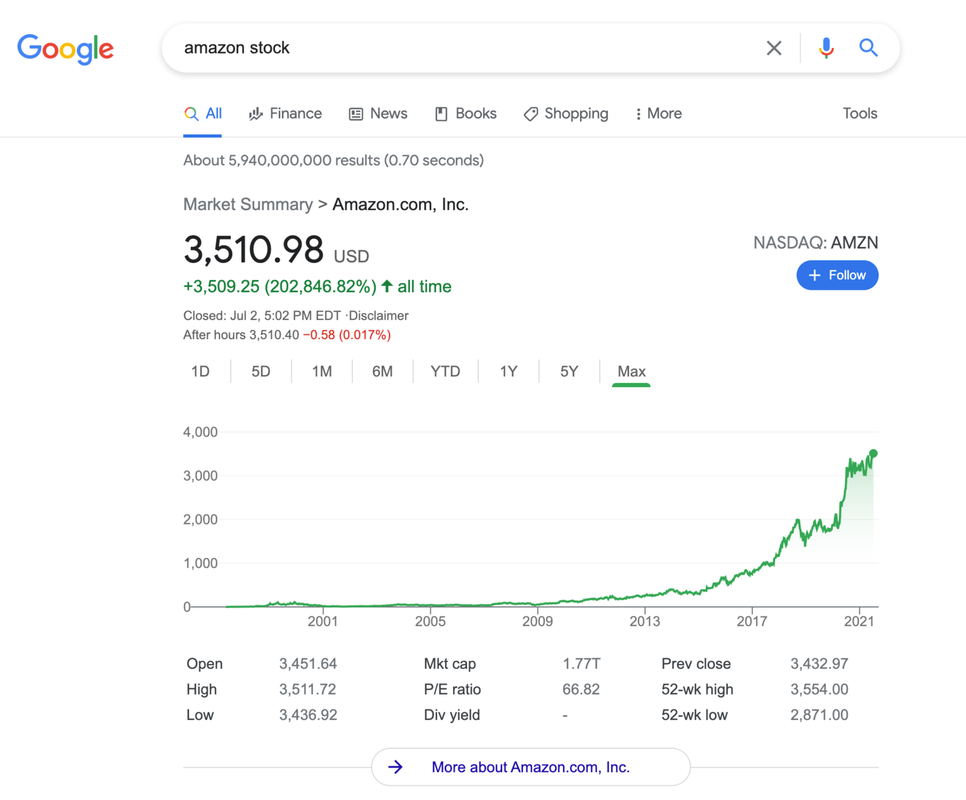Screen dimensions: 966x800
Task: Open the News tab
Action: (x=378, y=114)
